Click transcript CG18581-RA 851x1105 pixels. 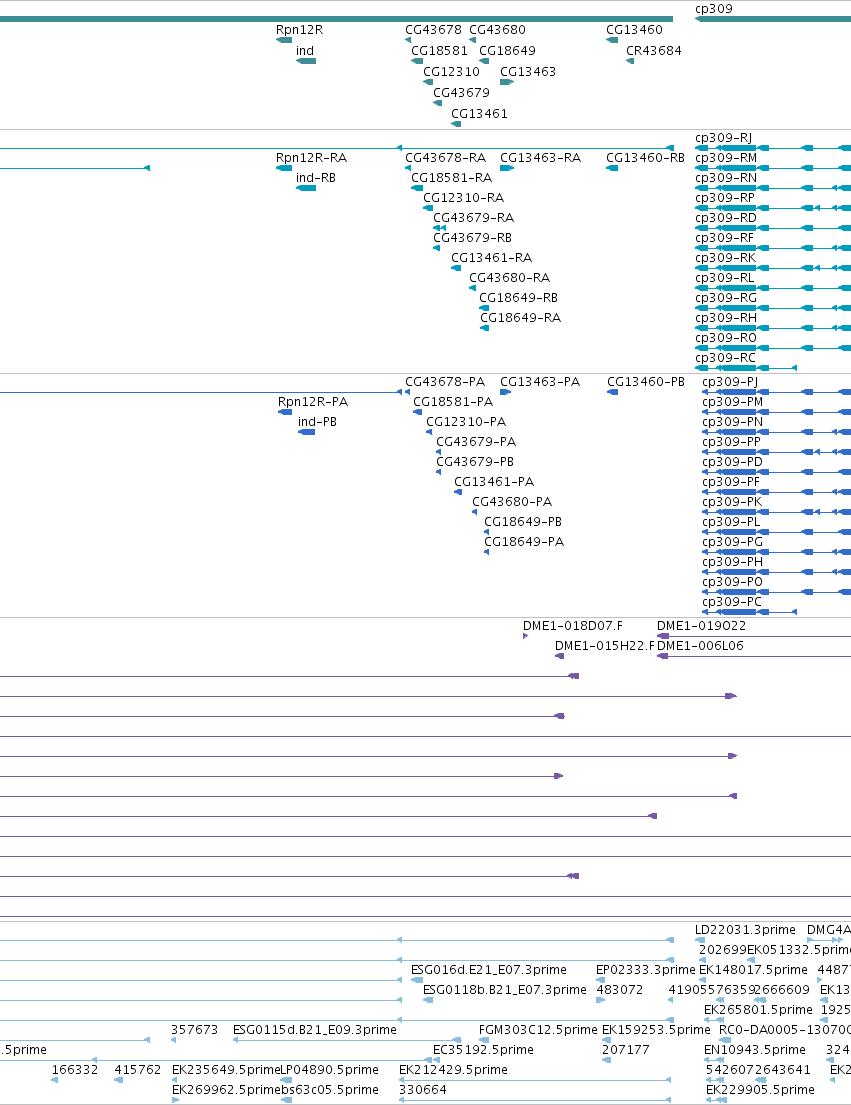click(452, 178)
